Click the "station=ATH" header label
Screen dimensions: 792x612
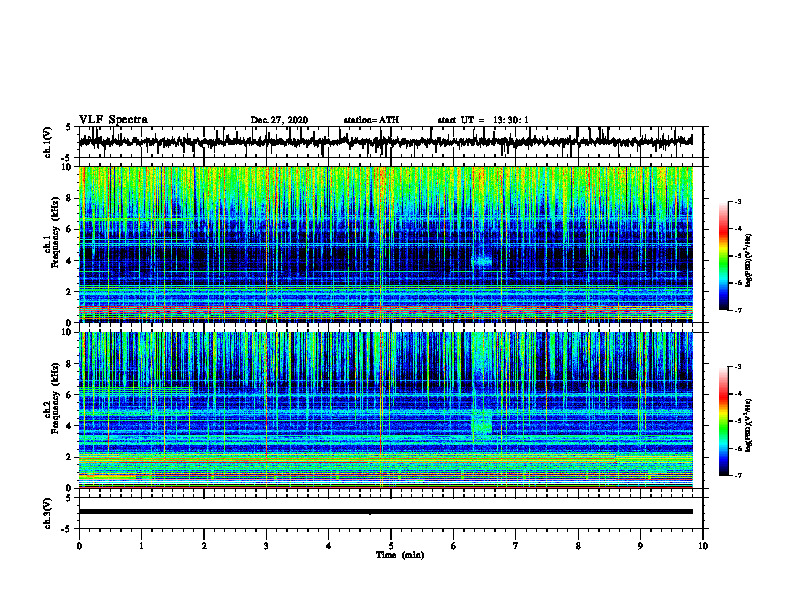371,120
